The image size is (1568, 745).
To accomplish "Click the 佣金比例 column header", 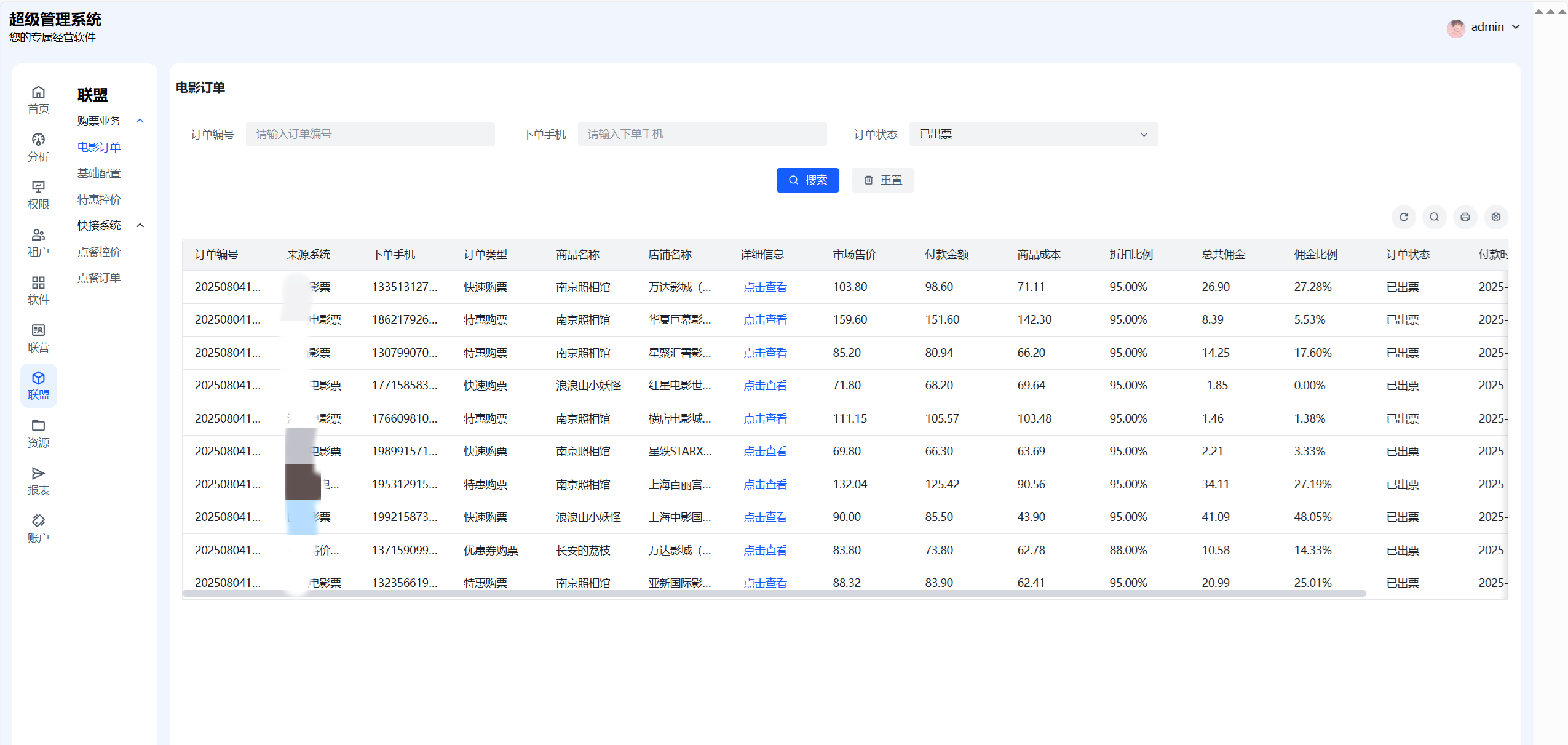I will pyautogui.click(x=1316, y=255).
